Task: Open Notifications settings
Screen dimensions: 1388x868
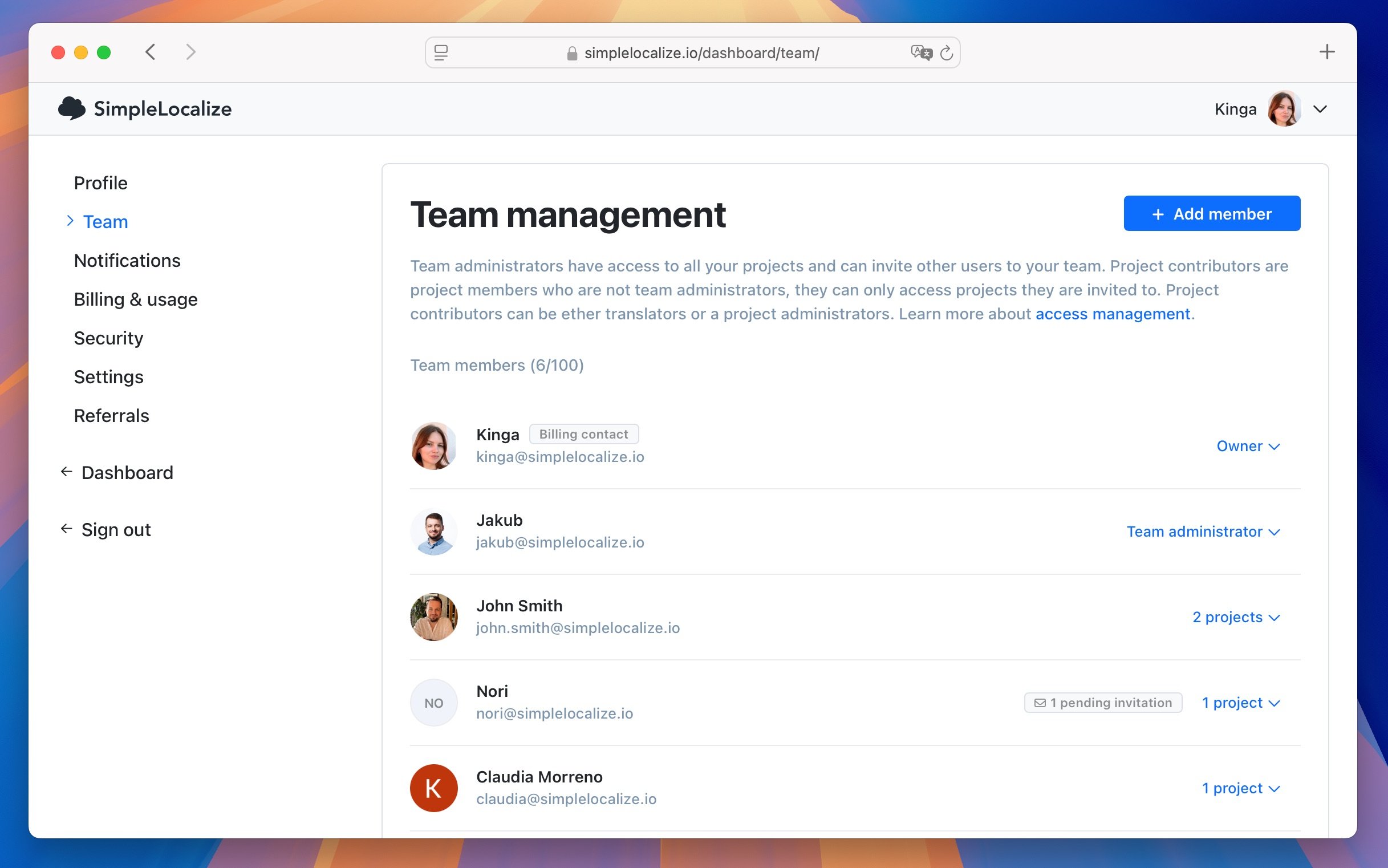Action: click(x=127, y=260)
